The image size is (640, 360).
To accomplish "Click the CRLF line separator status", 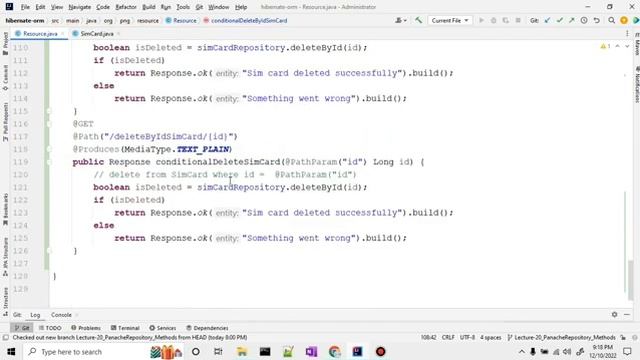I will point(448,338).
